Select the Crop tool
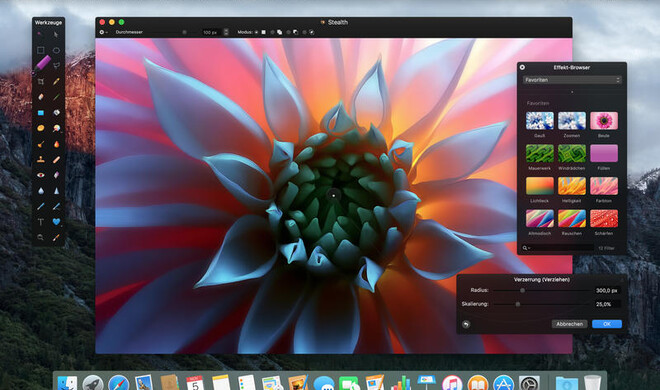The height and width of the screenshot is (390, 660). point(40,81)
